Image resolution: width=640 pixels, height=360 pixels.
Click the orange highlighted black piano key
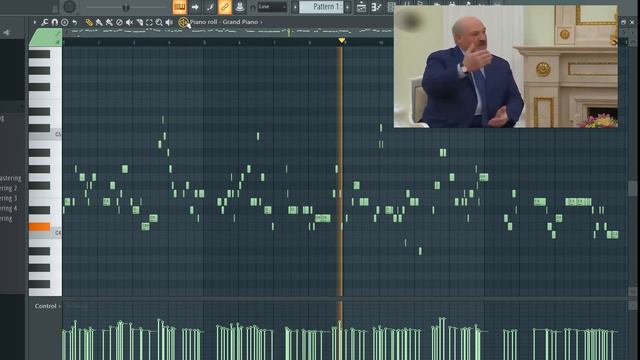39,227
